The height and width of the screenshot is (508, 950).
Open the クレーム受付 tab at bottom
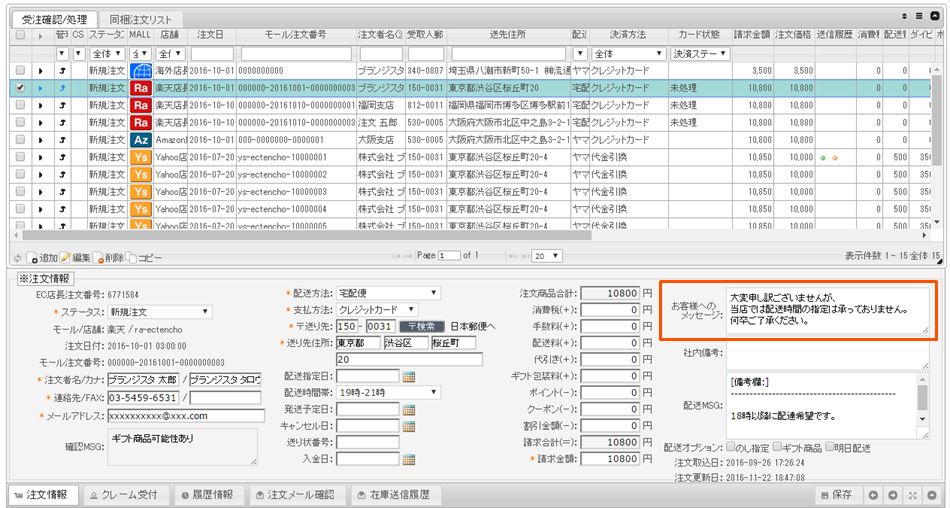[x=123, y=495]
